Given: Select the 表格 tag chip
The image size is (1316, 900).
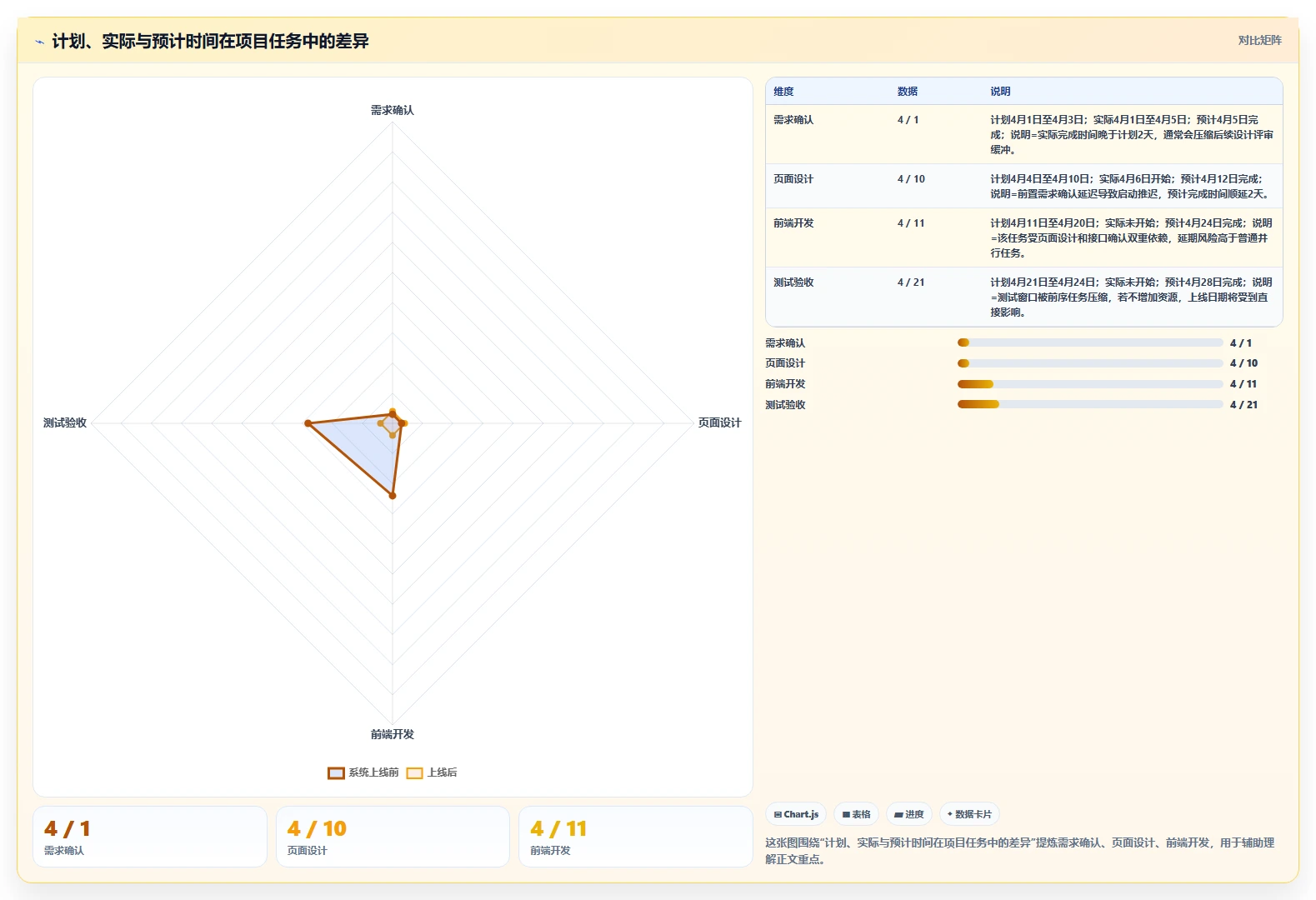Looking at the screenshot, I should (x=856, y=814).
